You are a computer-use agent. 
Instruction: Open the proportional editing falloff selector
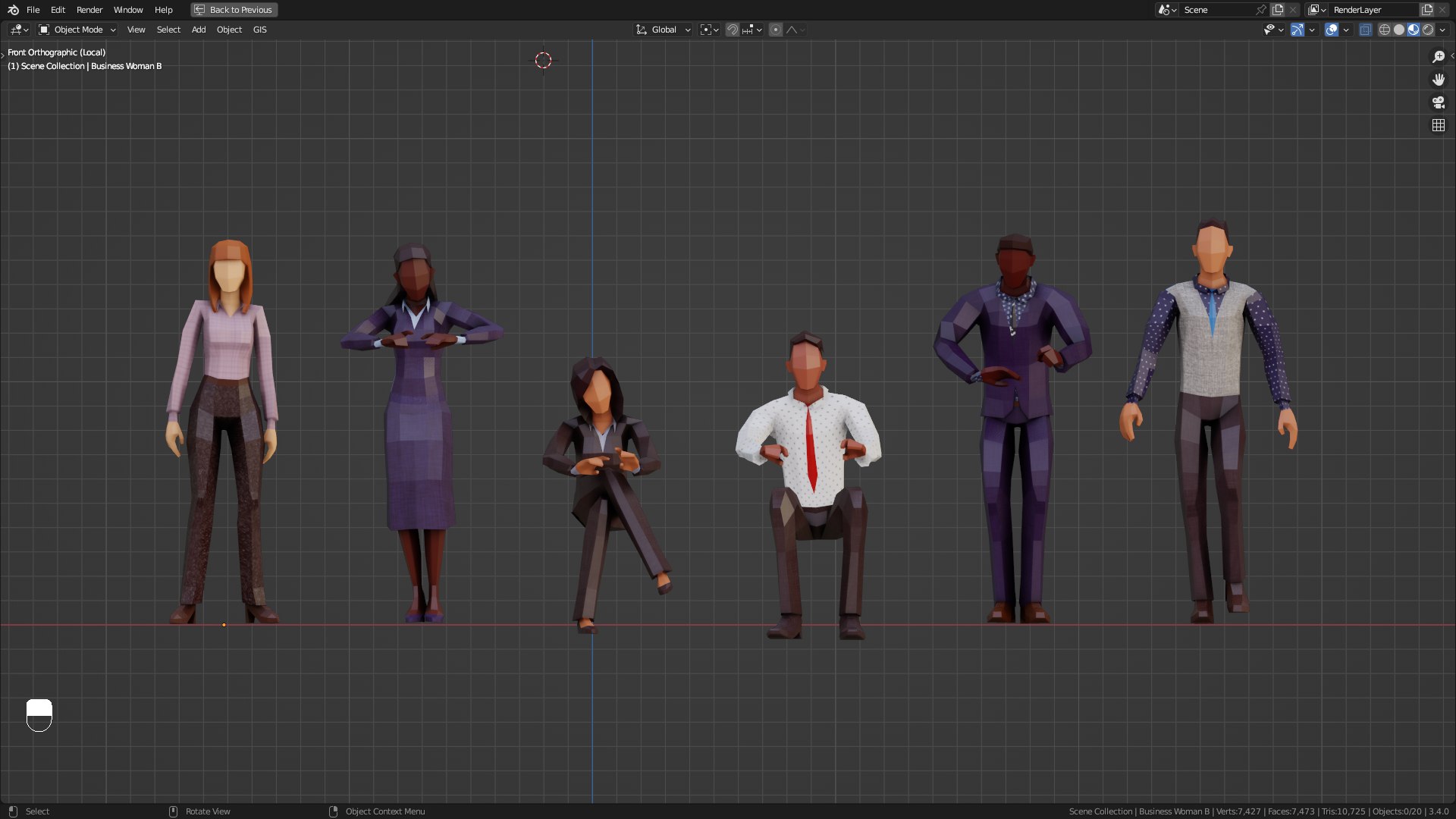click(x=795, y=30)
